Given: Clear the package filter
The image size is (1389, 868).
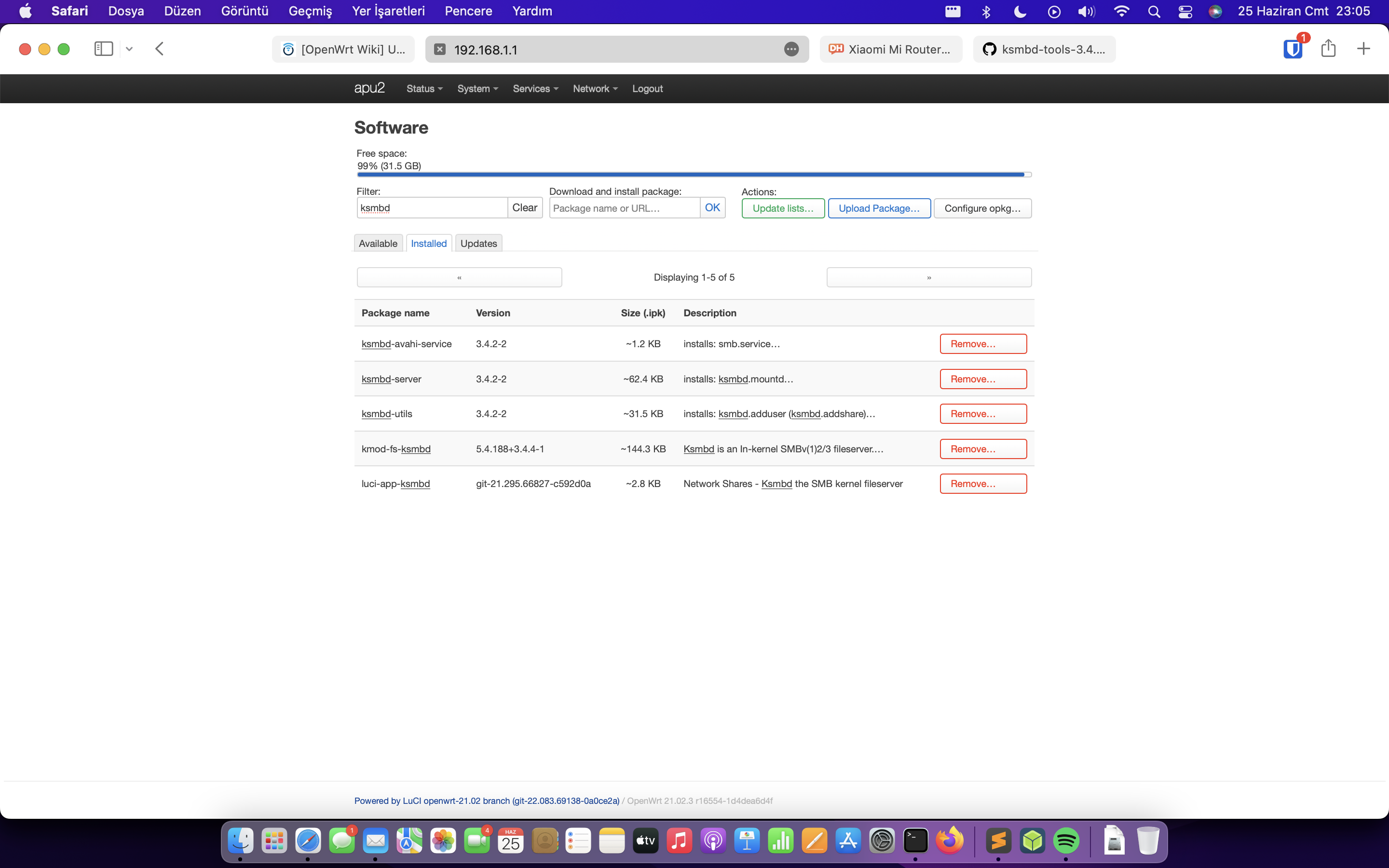Looking at the screenshot, I should click(525, 208).
